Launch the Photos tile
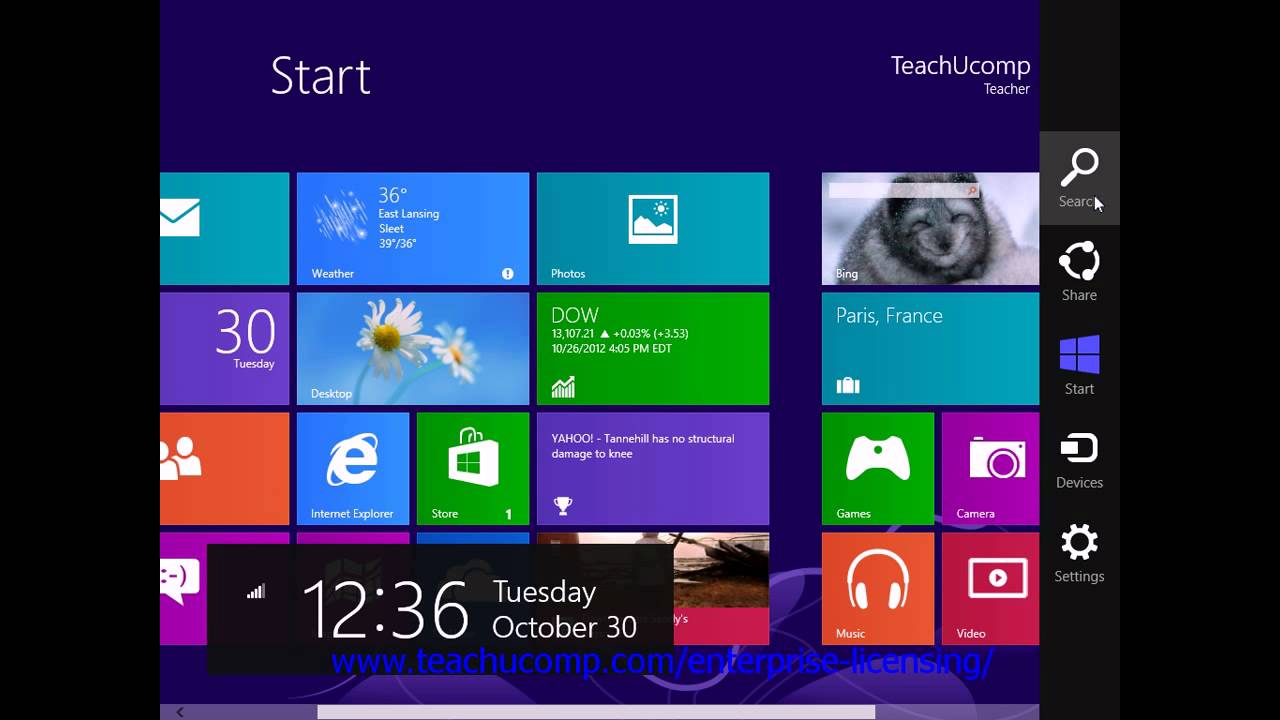The width and height of the screenshot is (1280, 720). tap(653, 229)
